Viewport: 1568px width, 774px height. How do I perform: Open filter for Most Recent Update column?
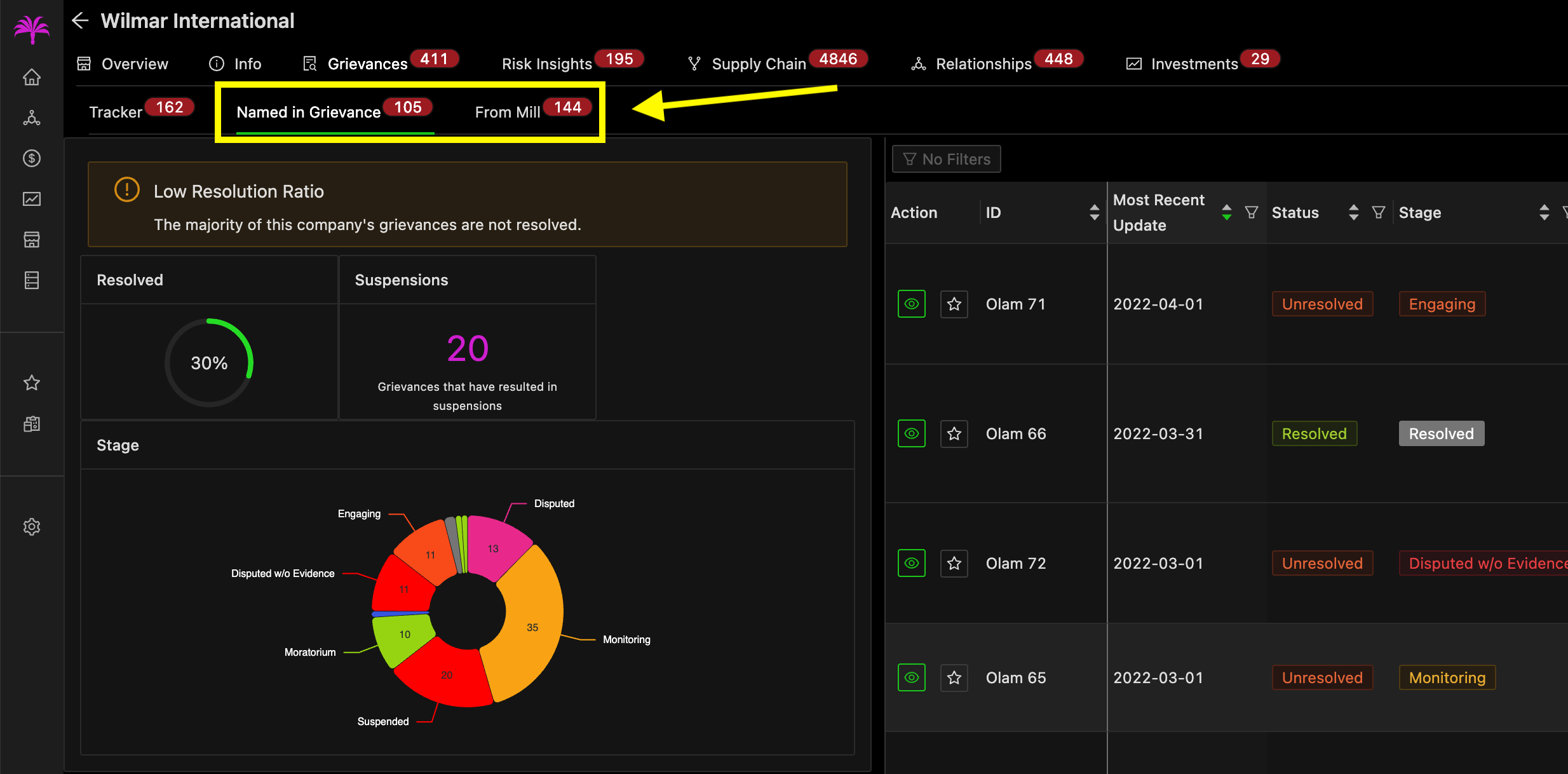tap(1252, 212)
